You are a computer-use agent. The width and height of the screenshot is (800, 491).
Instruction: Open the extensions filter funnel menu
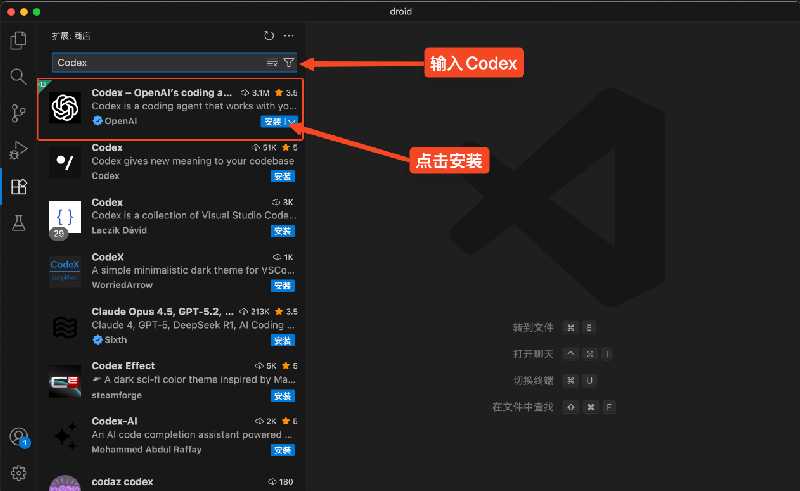(x=288, y=63)
